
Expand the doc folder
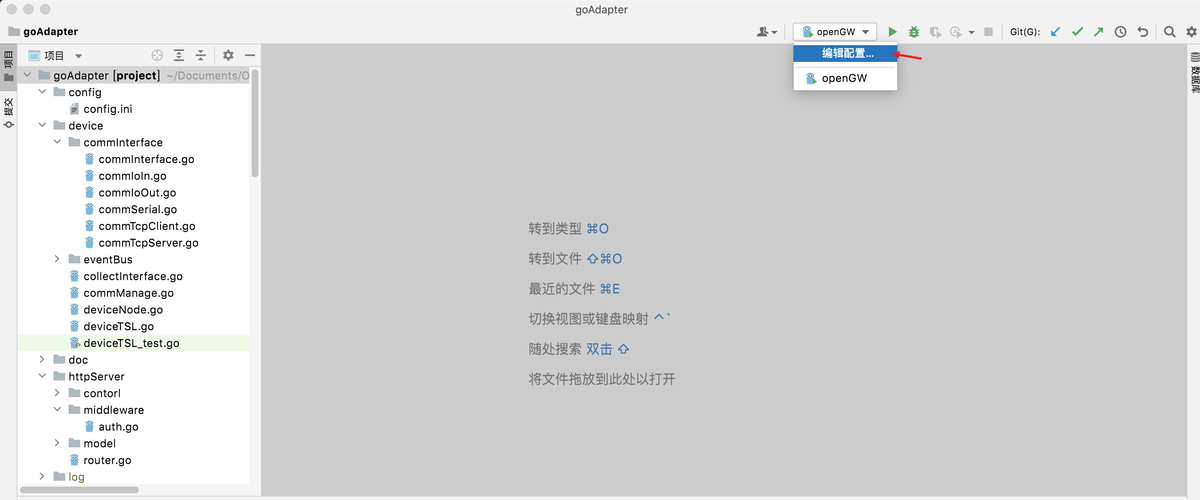[42, 359]
